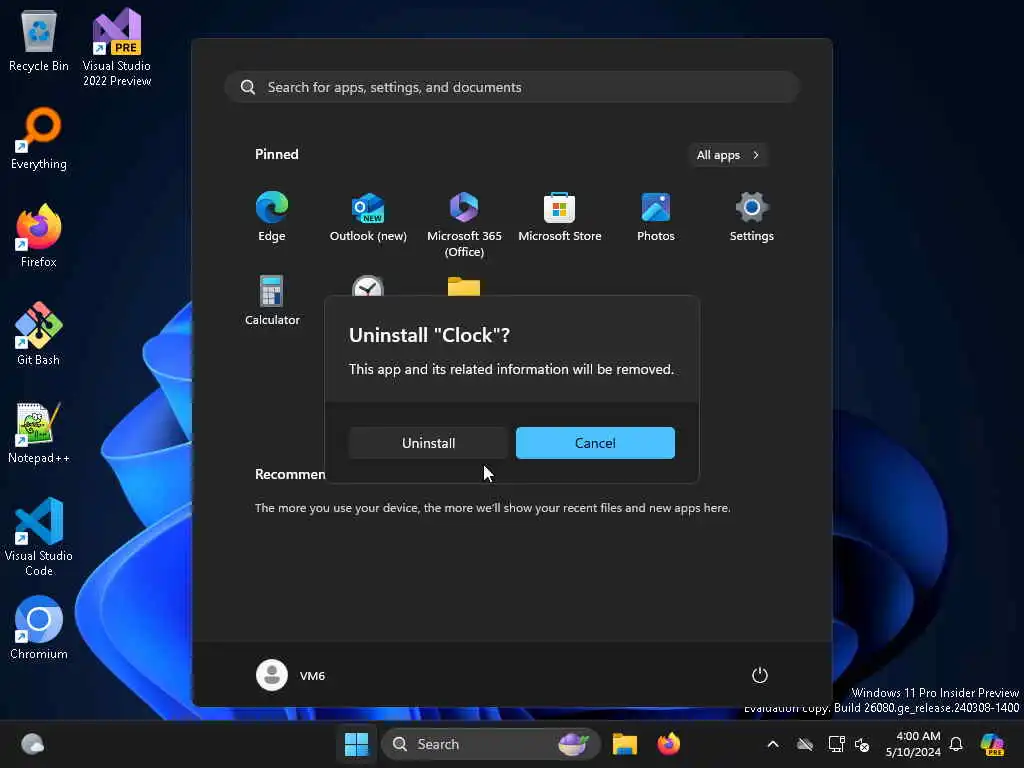Viewport: 1024px width, 768px height.
Task: Select Notepad++ desktop shortcut
Action: pos(39,433)
